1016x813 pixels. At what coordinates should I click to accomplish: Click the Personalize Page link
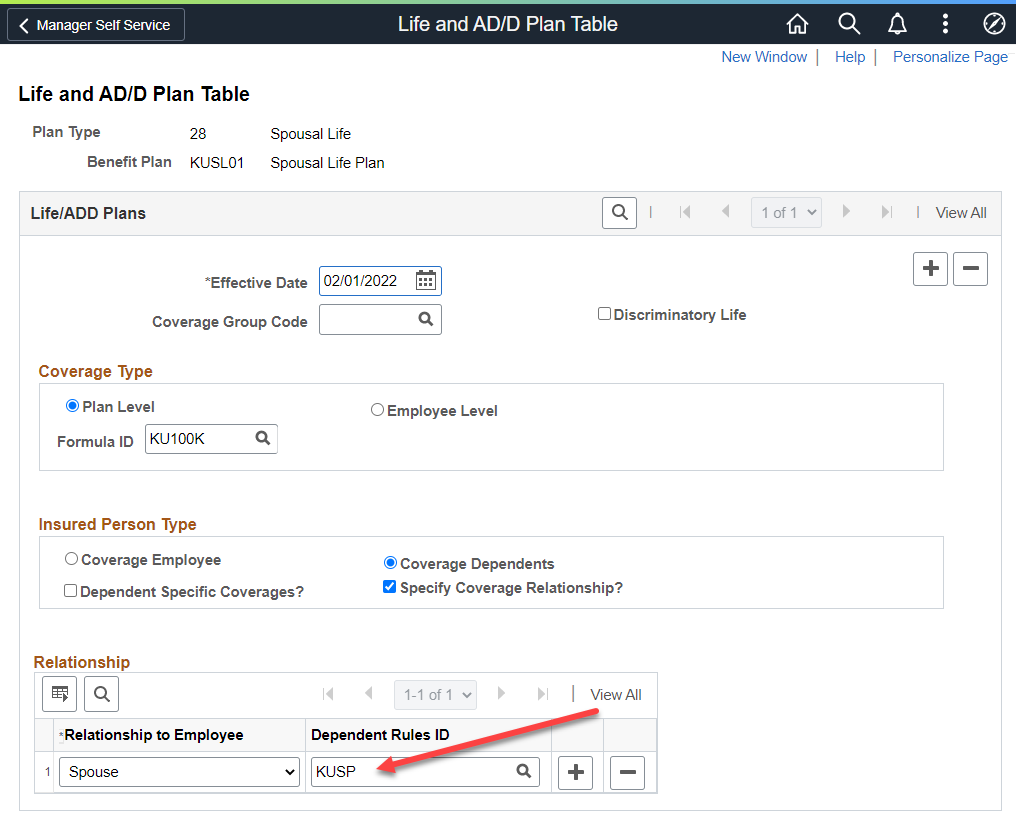(x=949, y=57)
